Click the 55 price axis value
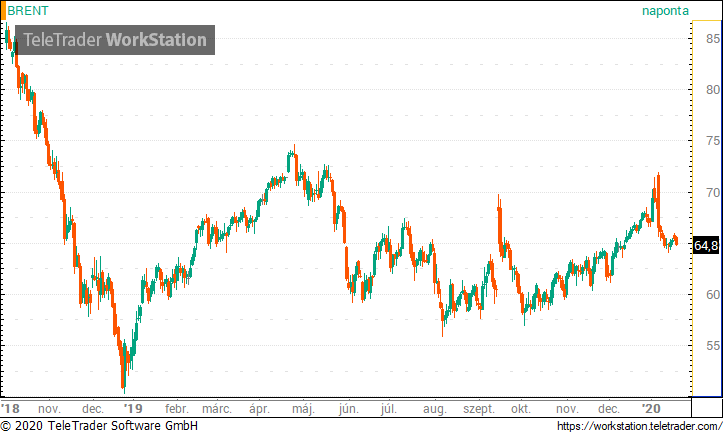This screenshot has width=723, height=435. pyautogui.click(x=713, y=346)
